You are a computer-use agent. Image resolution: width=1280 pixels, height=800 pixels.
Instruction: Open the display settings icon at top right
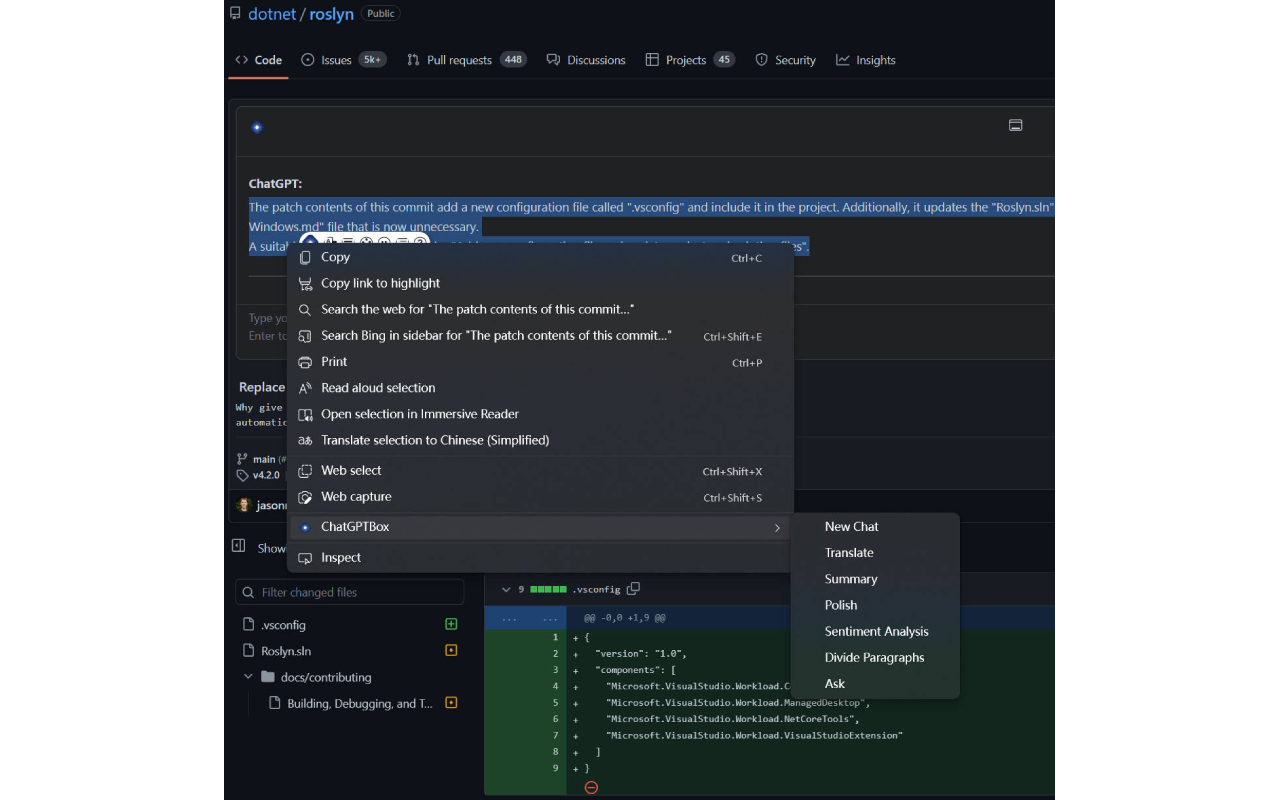1016,125
